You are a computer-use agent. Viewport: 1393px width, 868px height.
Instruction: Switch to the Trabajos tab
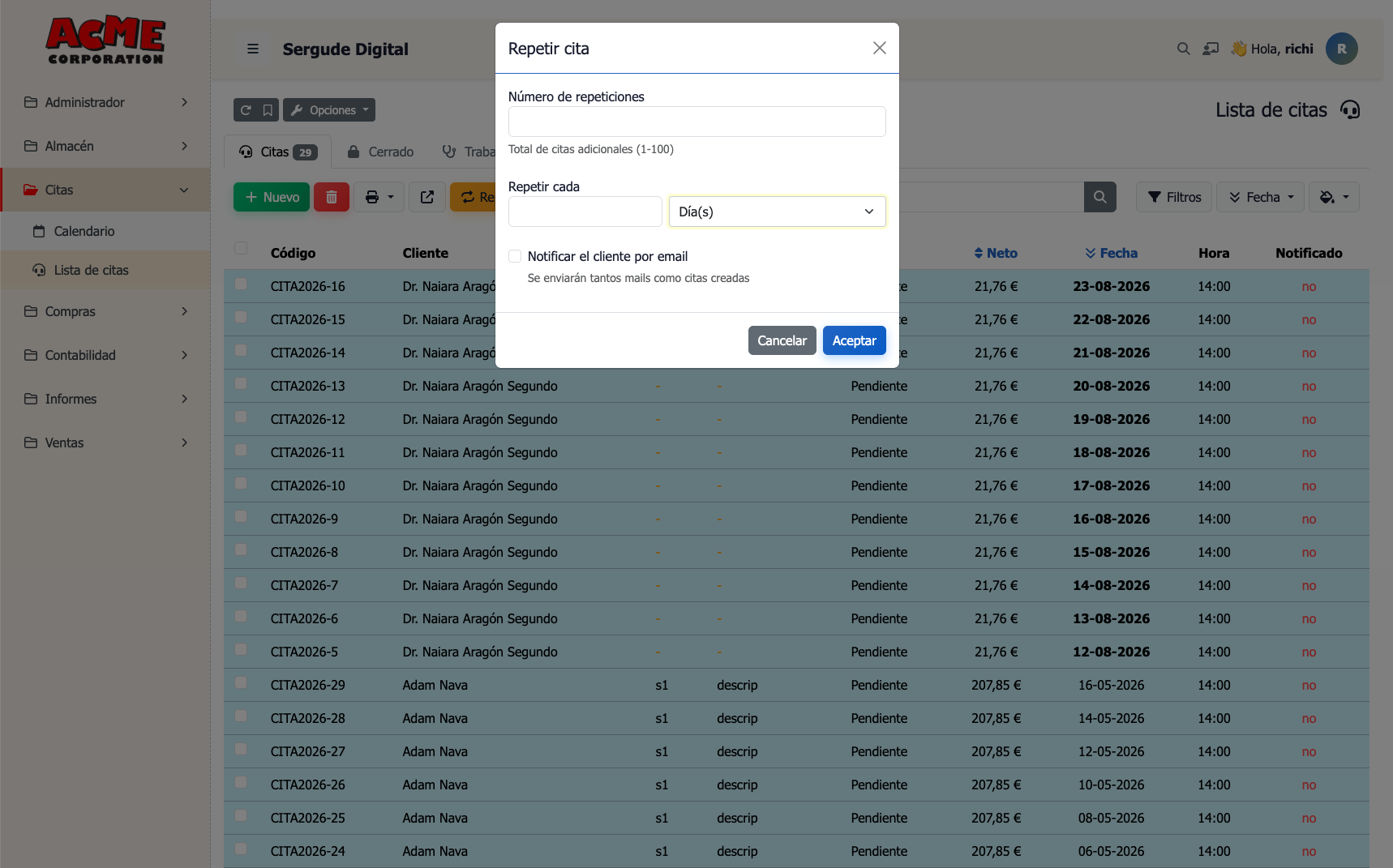[469, 152]
